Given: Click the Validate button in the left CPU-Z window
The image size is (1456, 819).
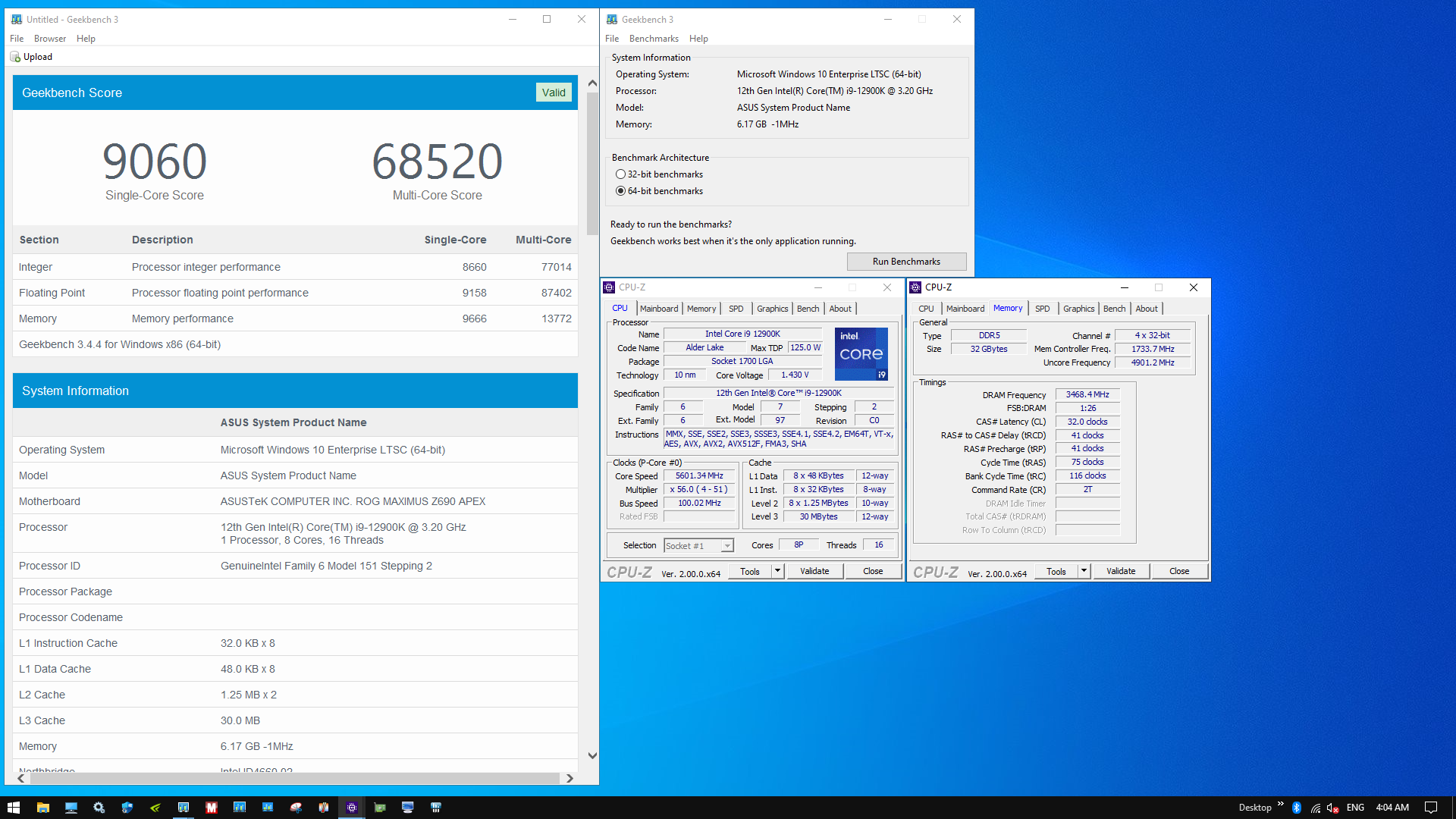Looking at the screenshot, I should [x=814, y=571].
